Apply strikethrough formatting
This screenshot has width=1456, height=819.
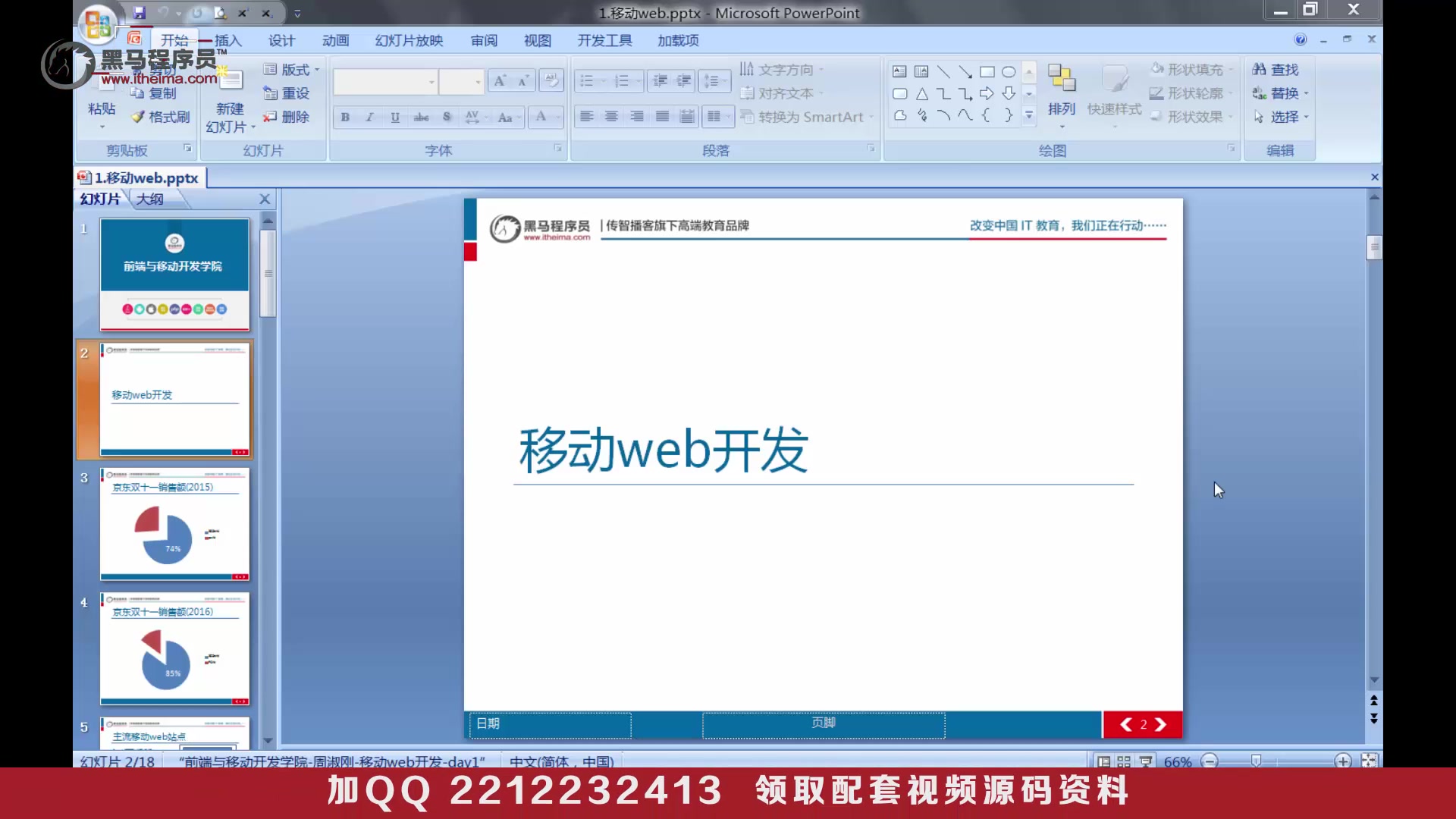[x=421, y=118]
